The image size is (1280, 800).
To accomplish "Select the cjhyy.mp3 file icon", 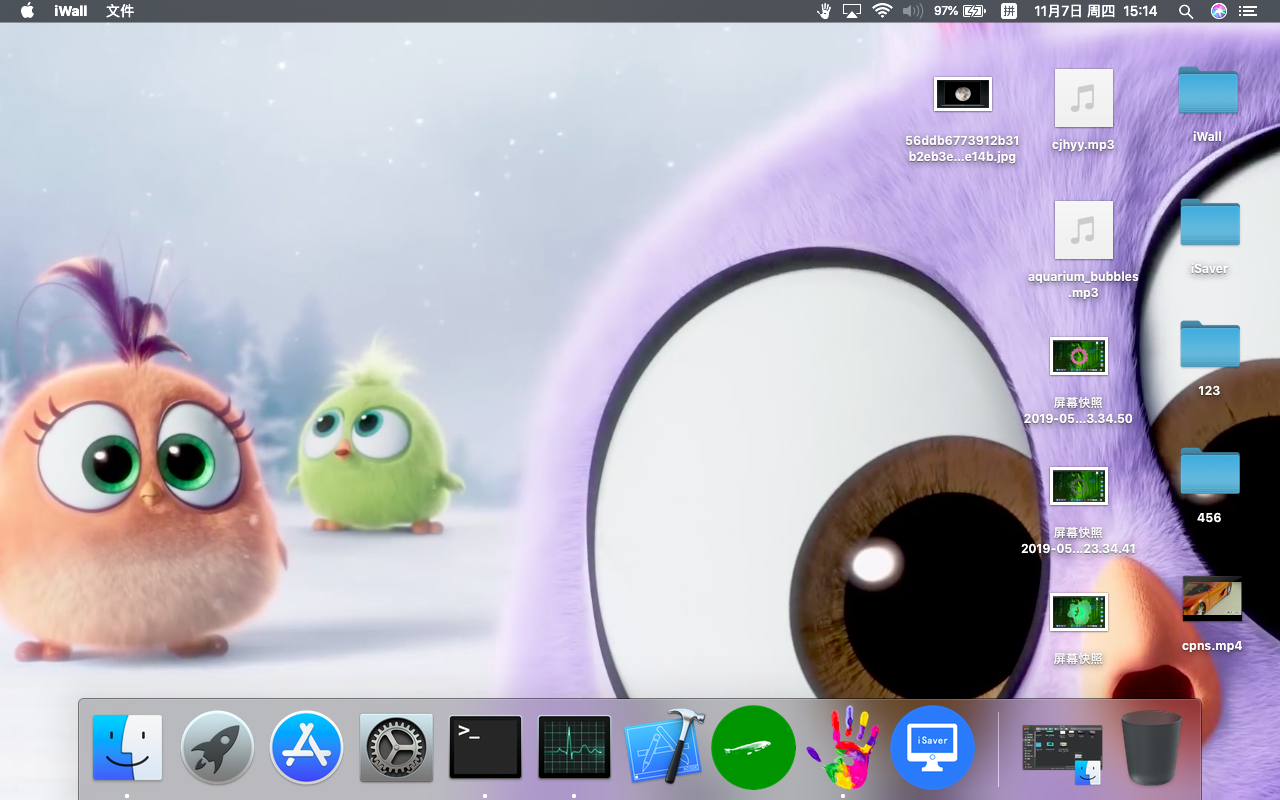I will click(1083, 98).
